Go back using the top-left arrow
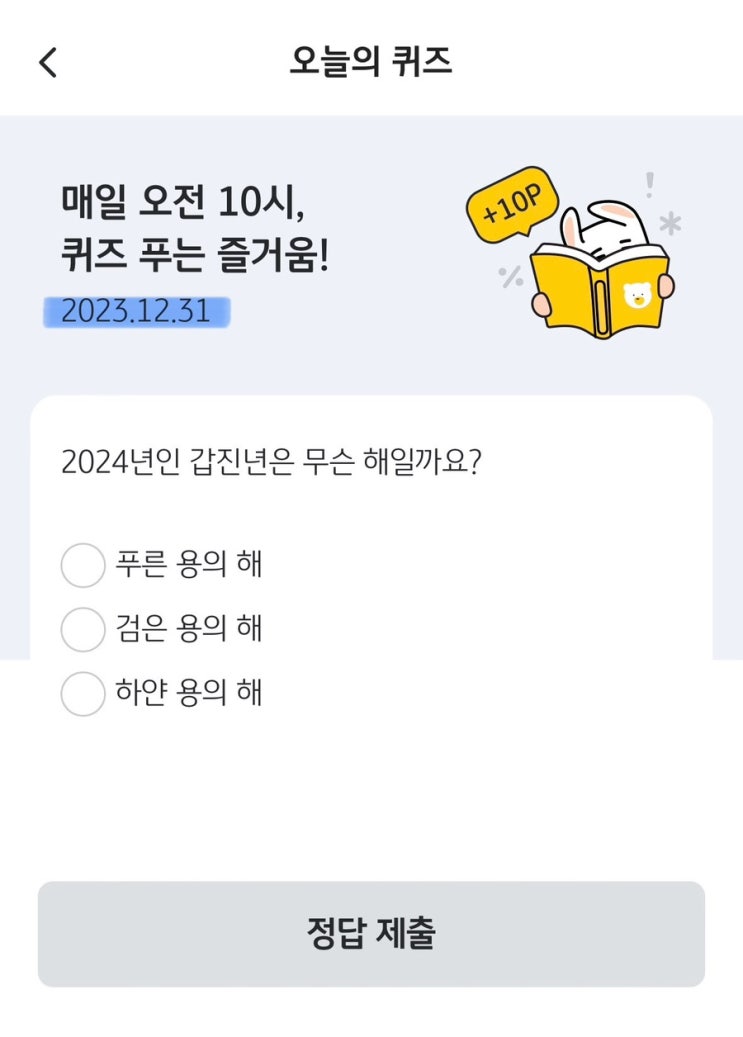This screenshot has width=743, height=1037. [48, 63]
